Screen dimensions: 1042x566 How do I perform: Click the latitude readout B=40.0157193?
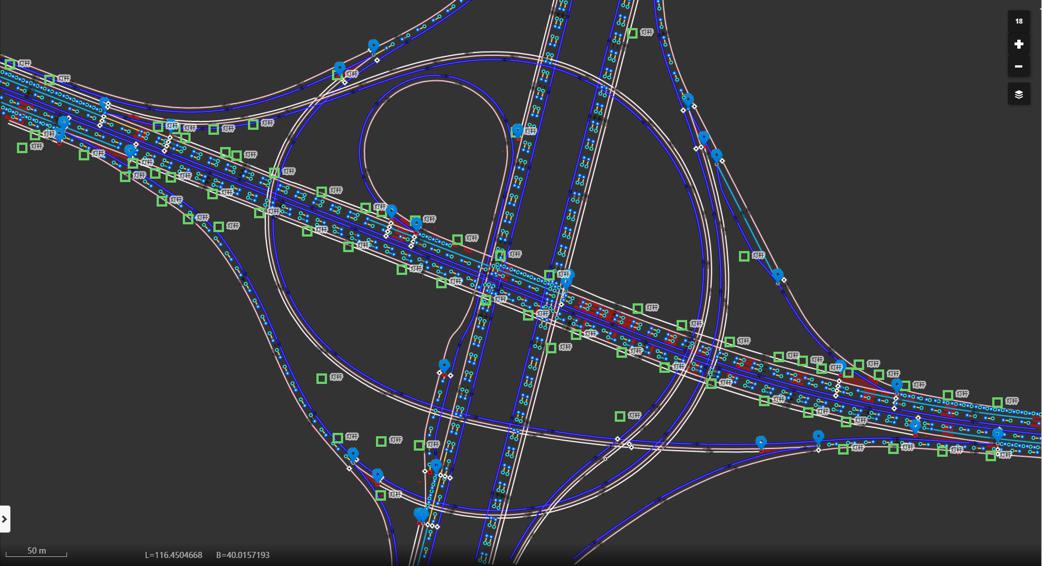(243, 555)
